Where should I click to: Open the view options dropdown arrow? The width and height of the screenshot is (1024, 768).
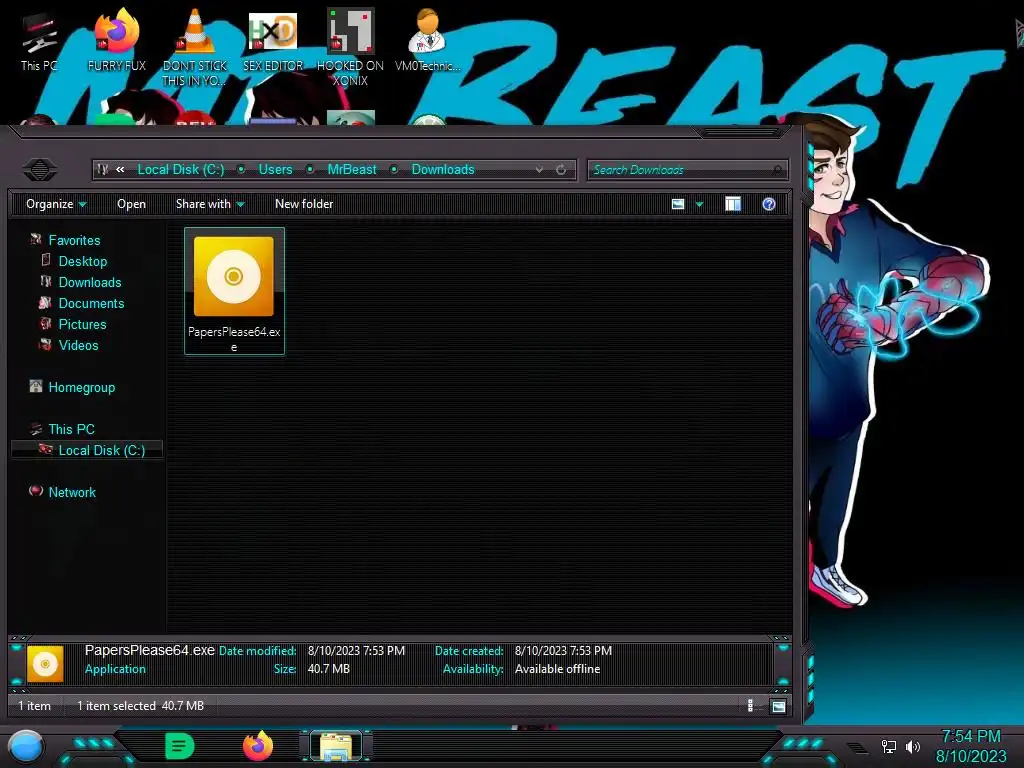(x=699, y=204)
